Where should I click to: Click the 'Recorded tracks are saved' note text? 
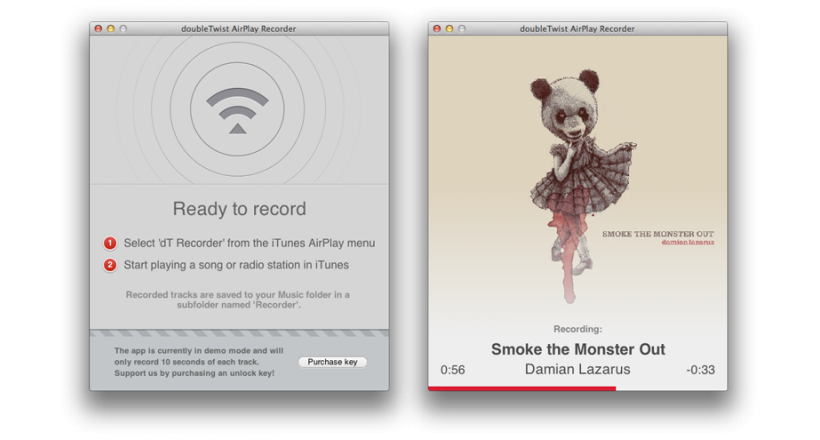[238, 300]
